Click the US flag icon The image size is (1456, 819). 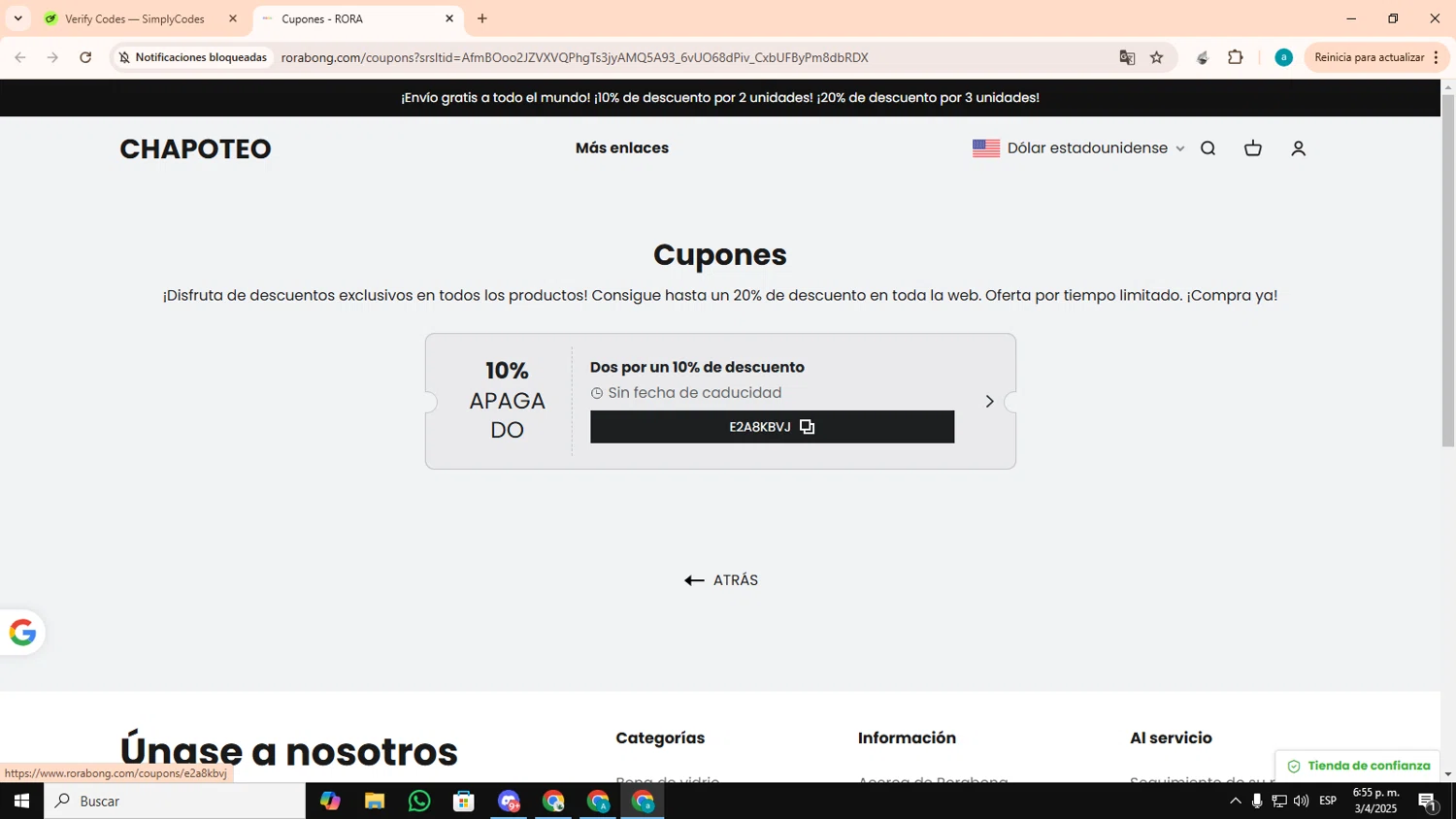986,148
